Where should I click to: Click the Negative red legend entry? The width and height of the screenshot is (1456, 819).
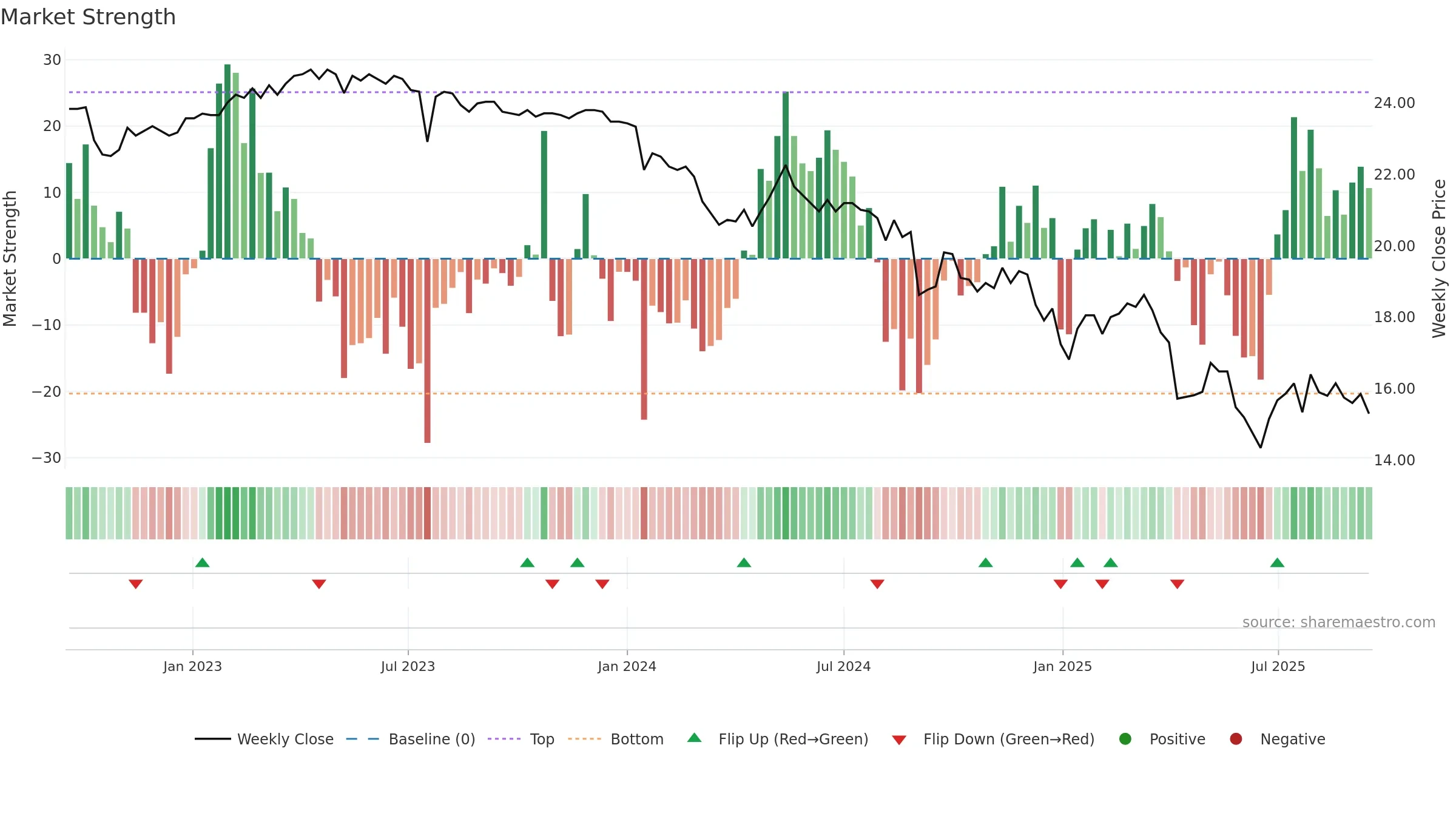click(1278, 739)
